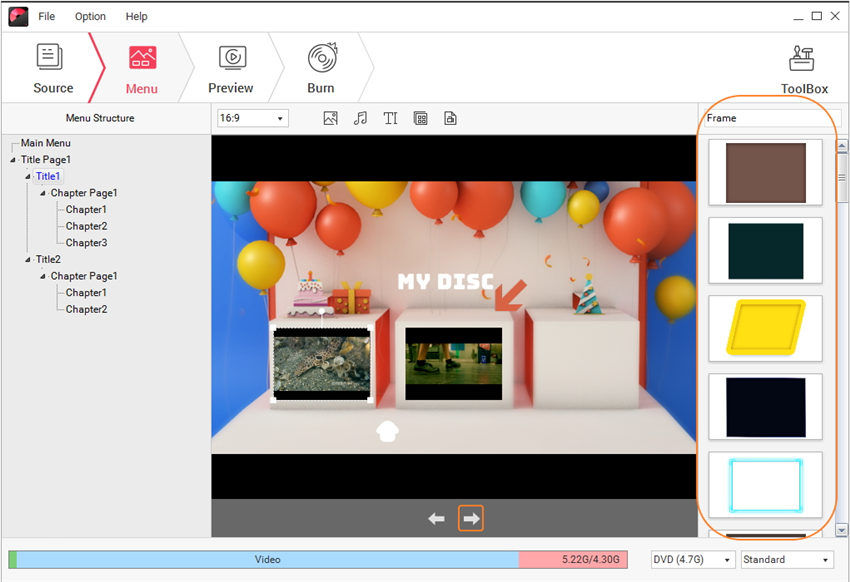This screenshot has height=582, width=850.
Task: Open the background music settings icon
Action: point(360,118)
